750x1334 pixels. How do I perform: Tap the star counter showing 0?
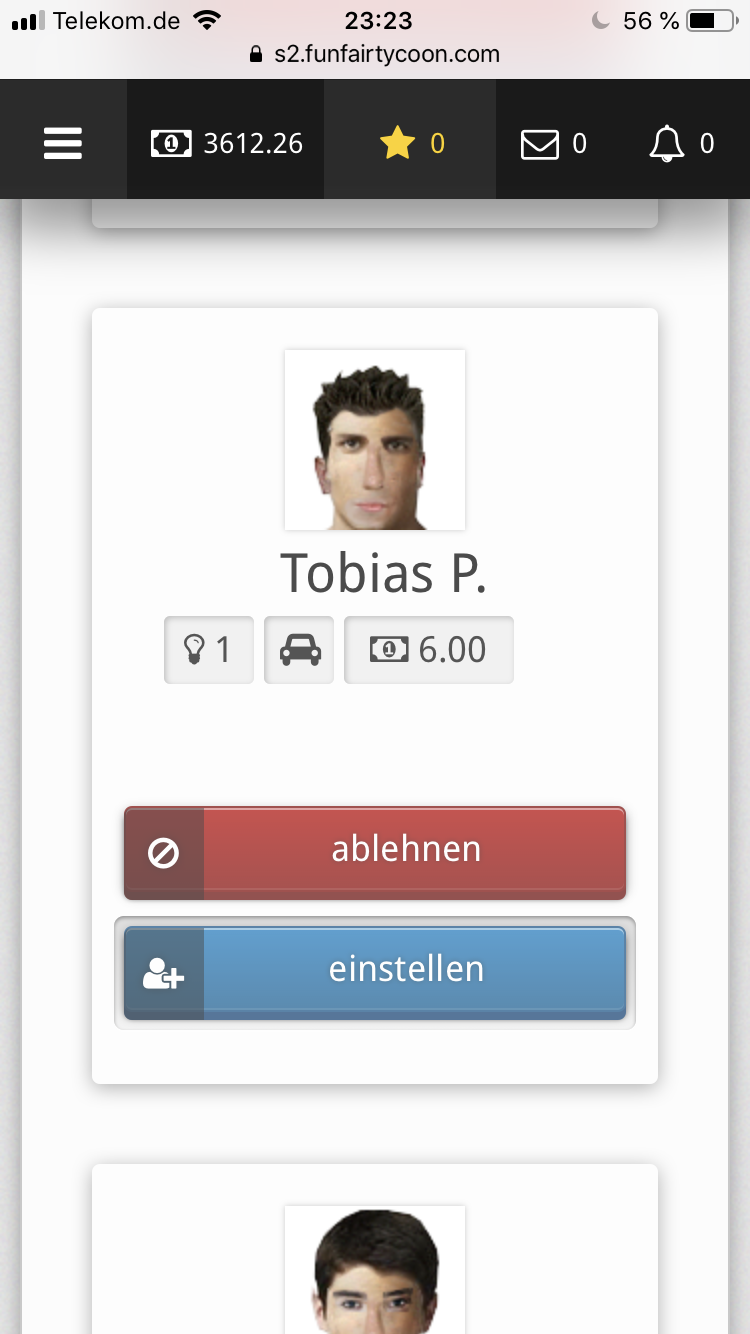437,144
